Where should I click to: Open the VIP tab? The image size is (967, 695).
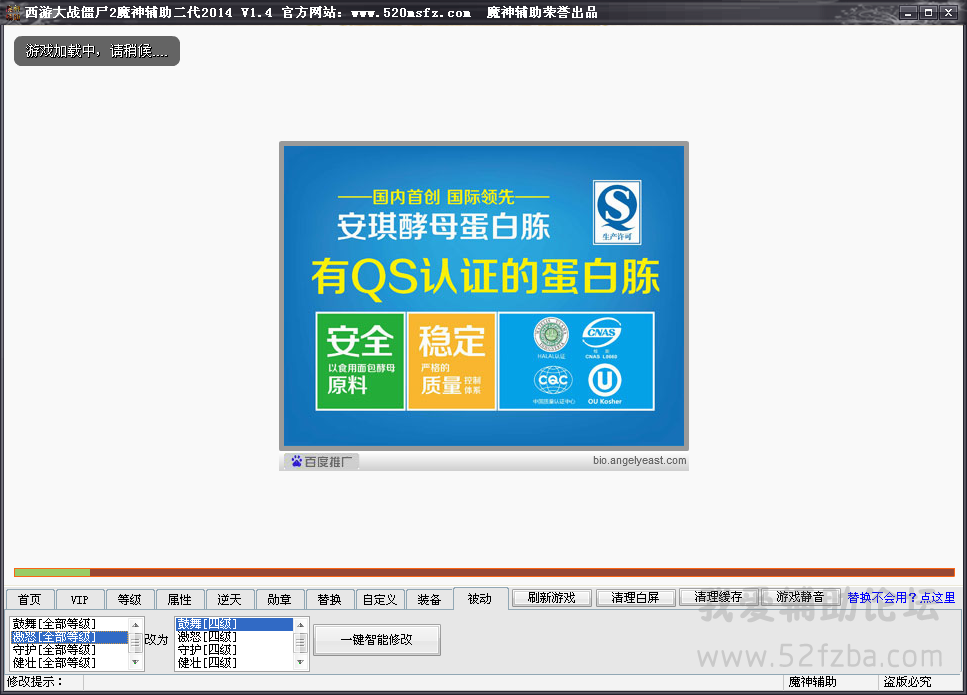click(x=79, y=599)
